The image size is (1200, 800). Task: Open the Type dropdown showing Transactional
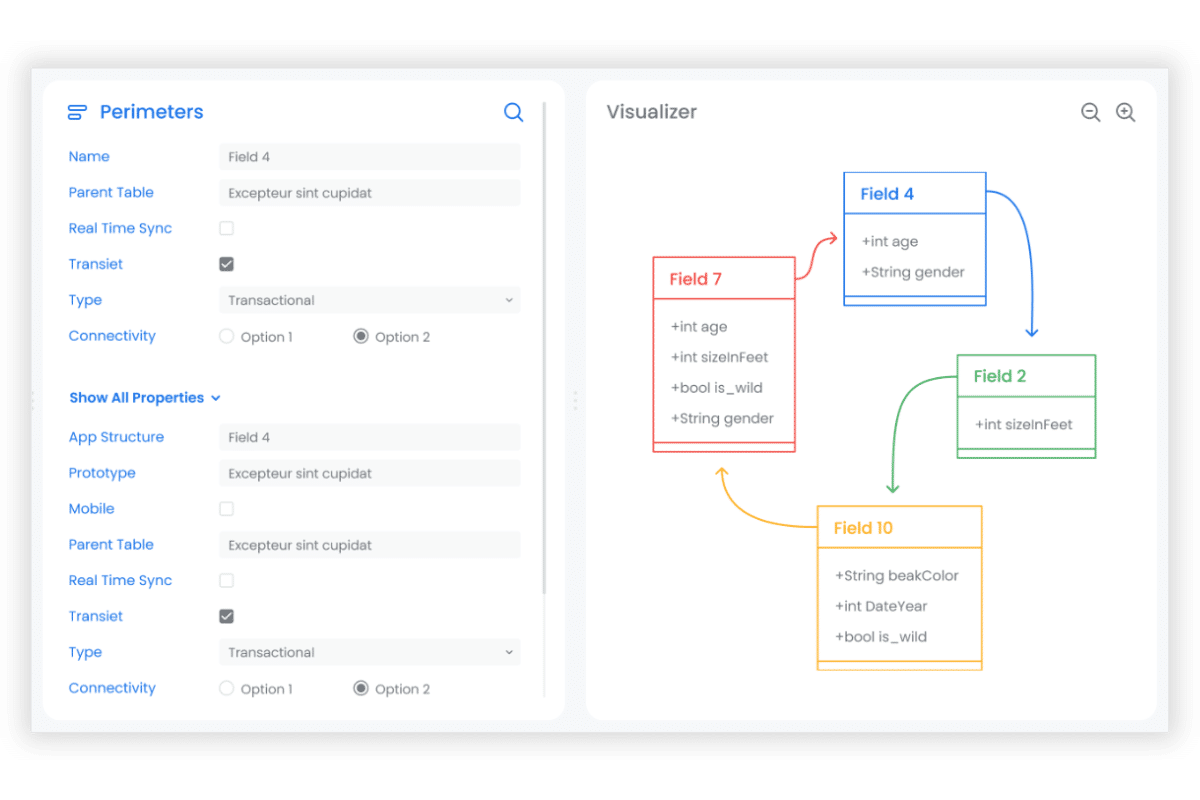369,300
